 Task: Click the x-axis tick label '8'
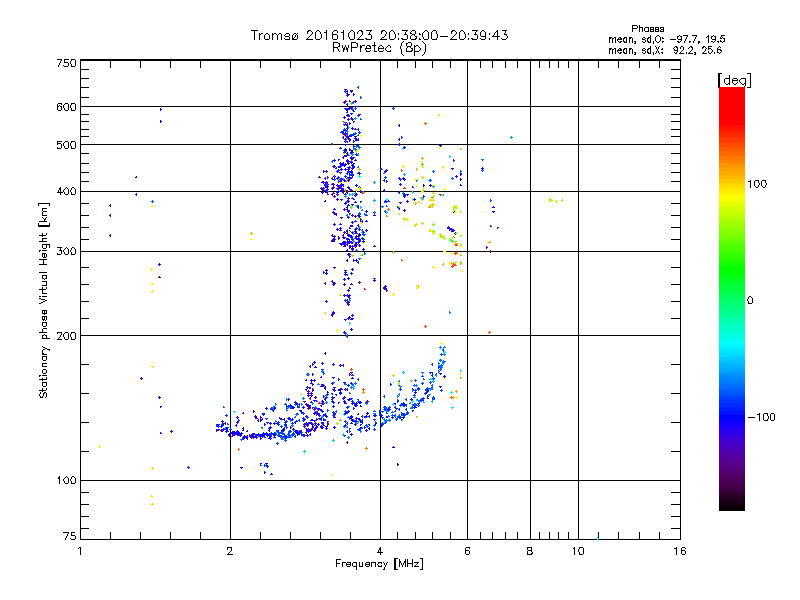coord(530,551)
